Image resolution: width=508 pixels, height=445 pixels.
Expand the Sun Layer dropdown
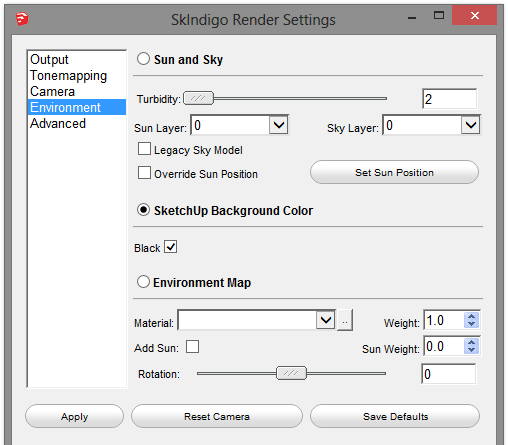coord(279,125)
